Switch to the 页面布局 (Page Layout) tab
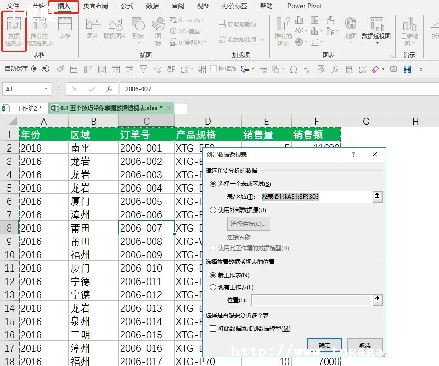The width and height of the screenshot is (439, 366). [x=96, y=6]
